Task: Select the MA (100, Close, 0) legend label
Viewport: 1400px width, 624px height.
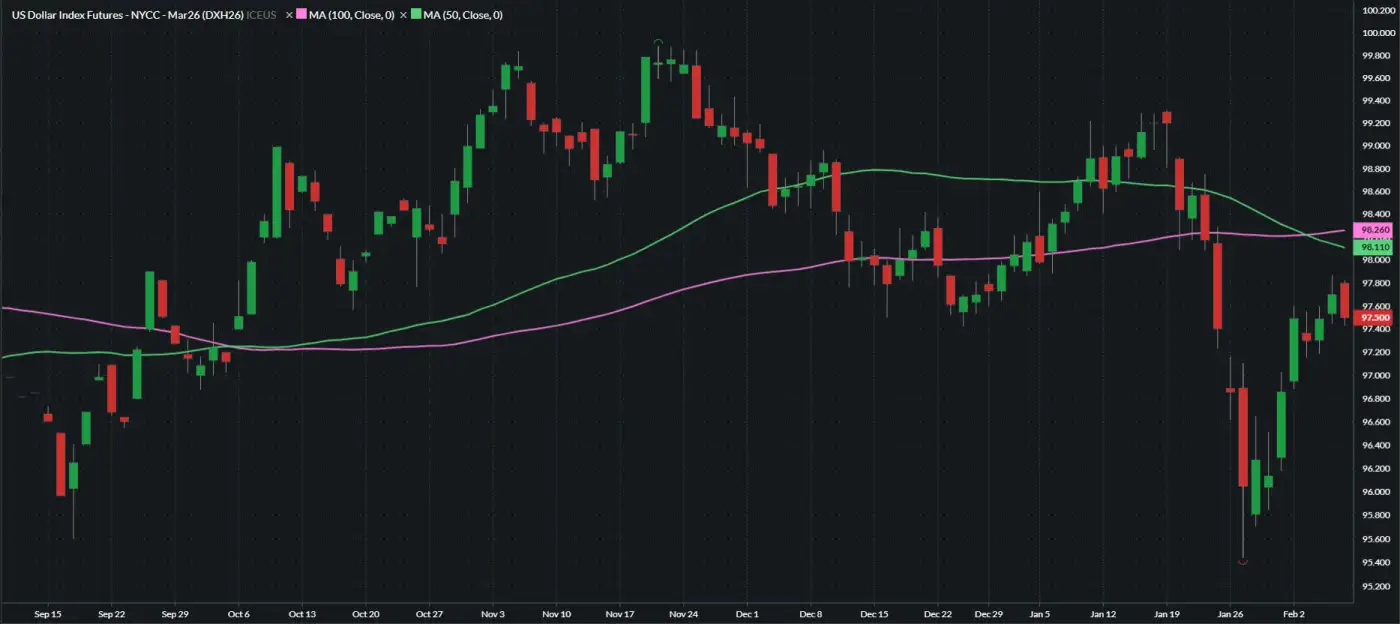Action: [x=350, y=15]
